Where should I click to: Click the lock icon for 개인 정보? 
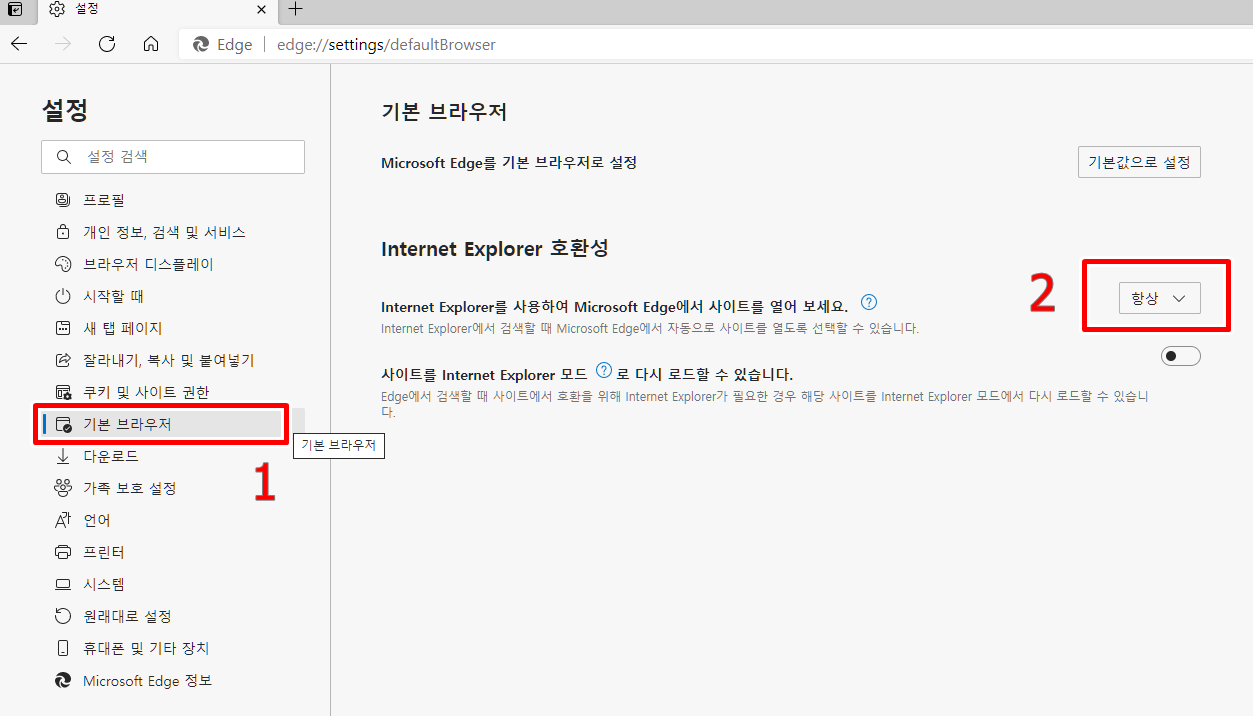(x=63, y=232)
